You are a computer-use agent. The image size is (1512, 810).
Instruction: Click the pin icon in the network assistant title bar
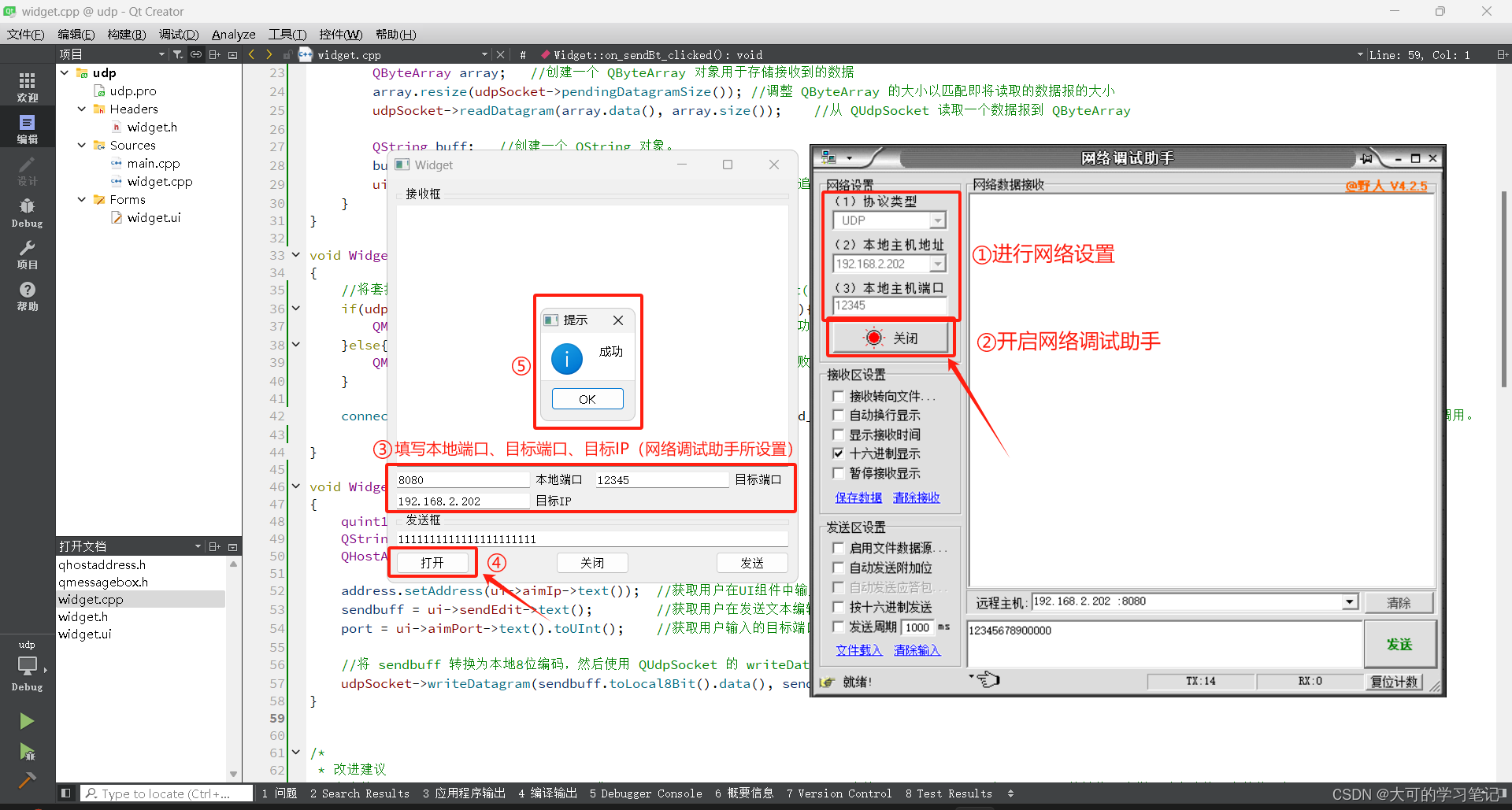coord(1366,158)
